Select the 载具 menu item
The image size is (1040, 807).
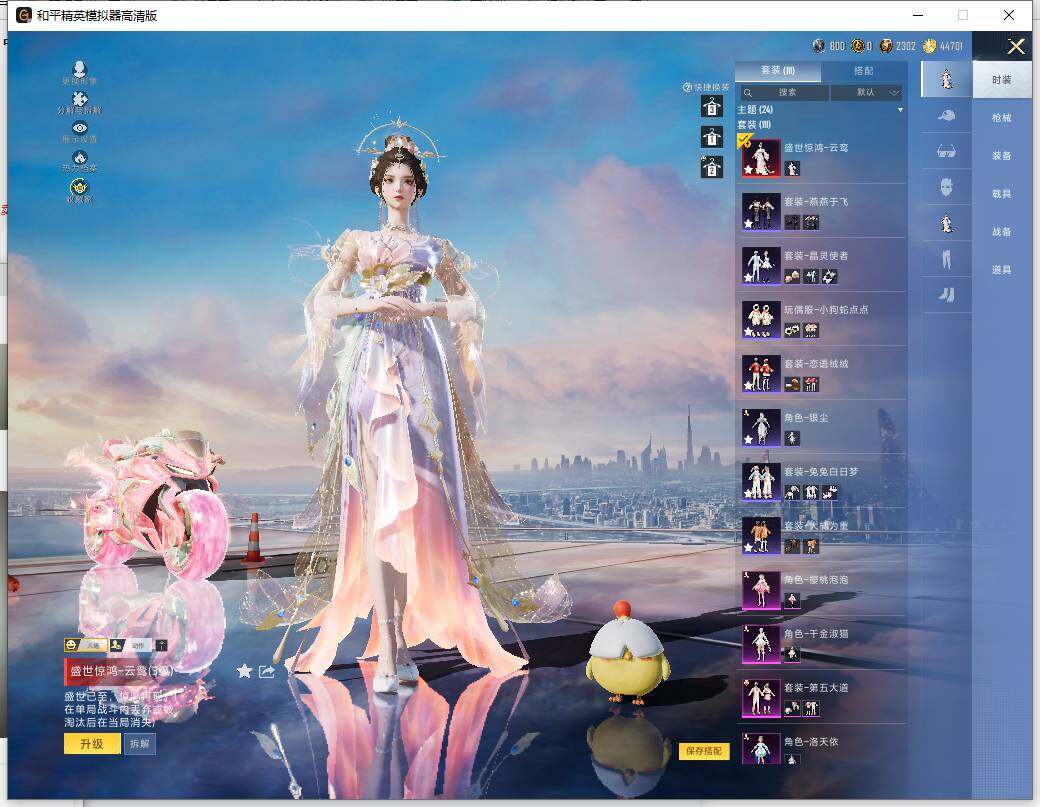pyautogui.click(x=1002, y=194)
